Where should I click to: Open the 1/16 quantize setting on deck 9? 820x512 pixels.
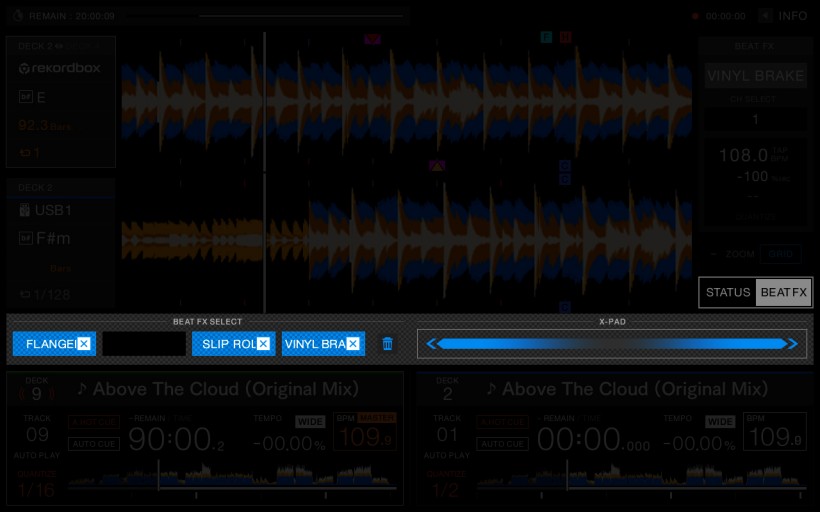[35, 491]
